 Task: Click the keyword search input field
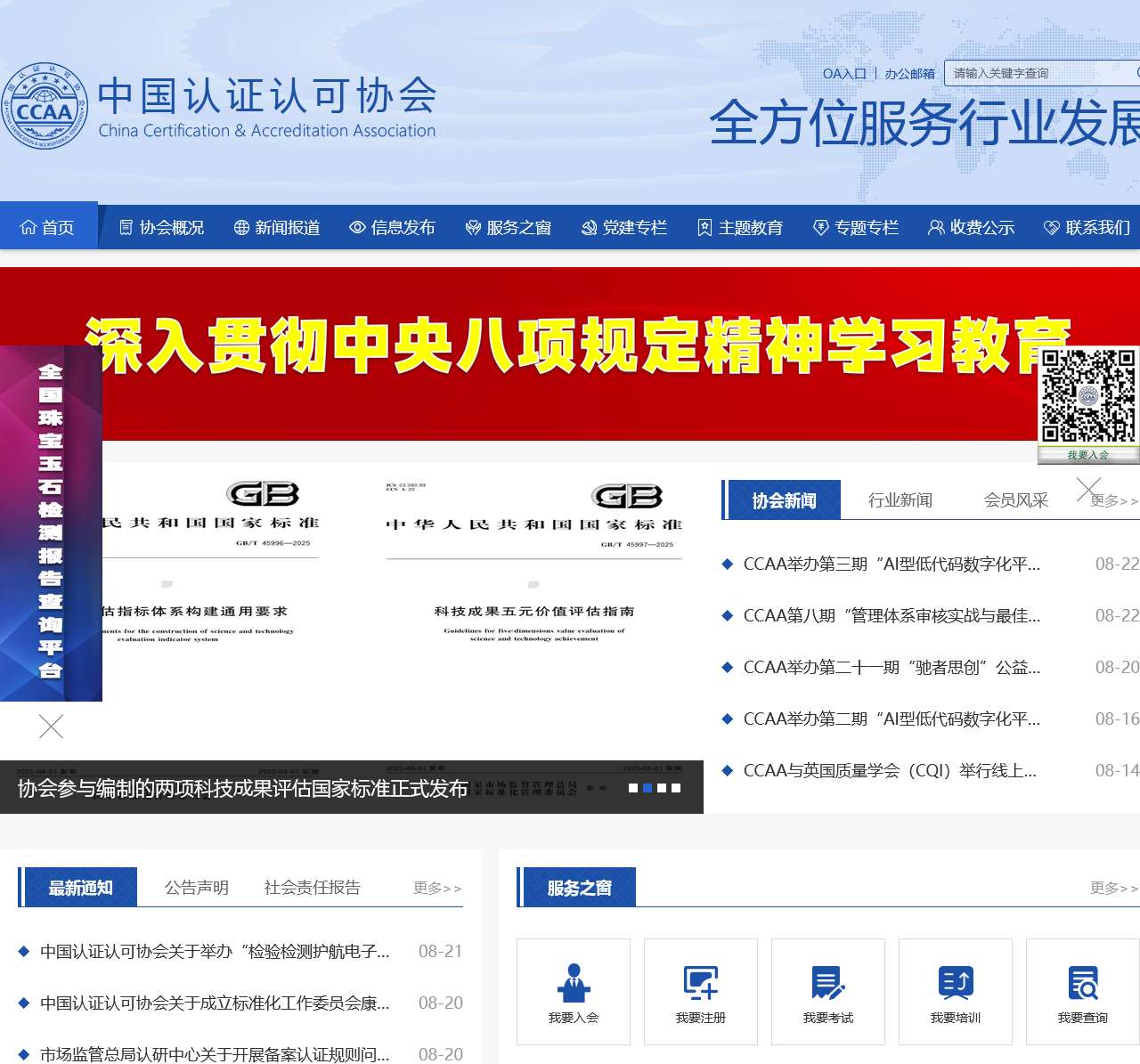tap(1033, 74)
